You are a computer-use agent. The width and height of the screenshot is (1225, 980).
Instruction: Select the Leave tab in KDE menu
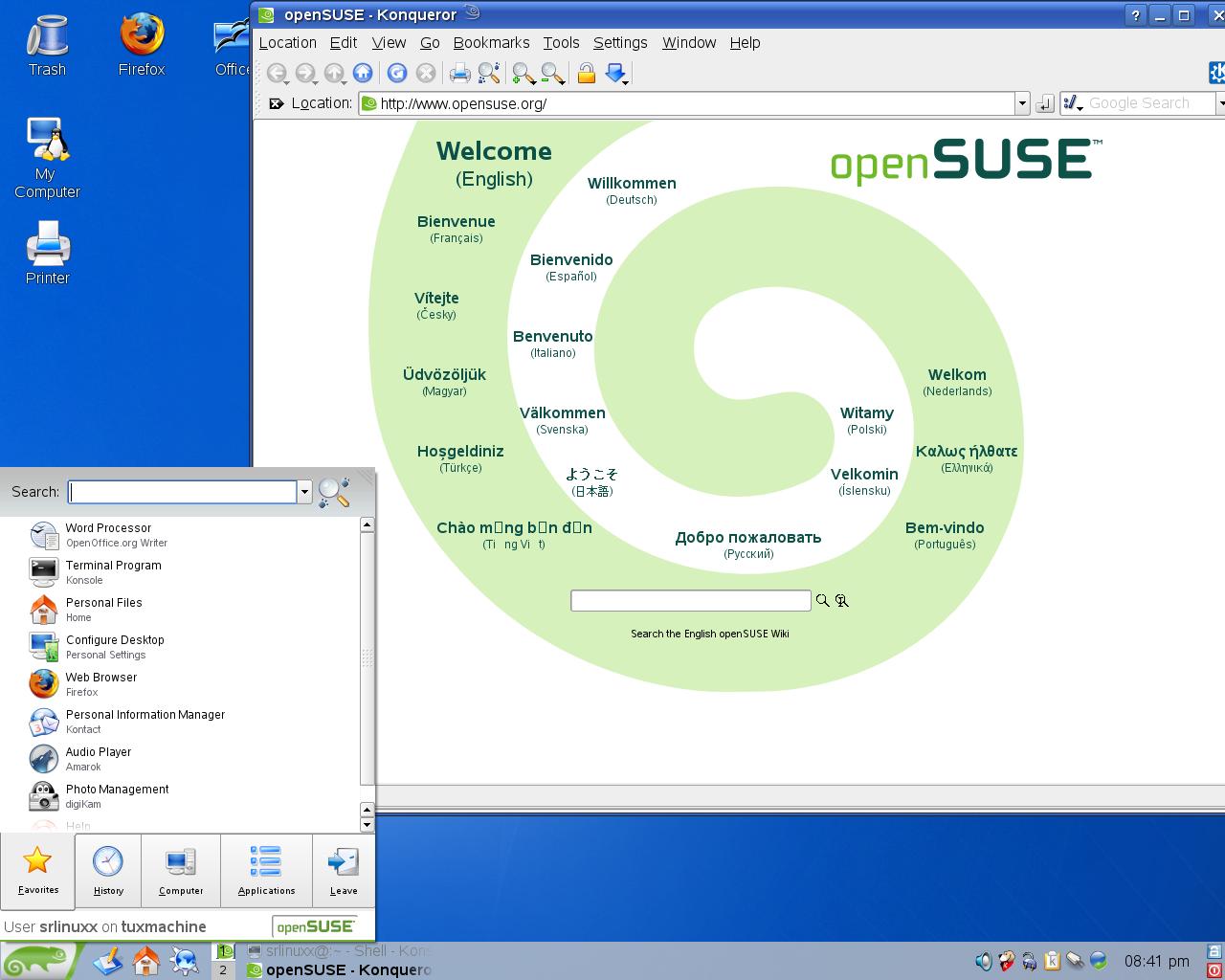click(x=344, y=870)
